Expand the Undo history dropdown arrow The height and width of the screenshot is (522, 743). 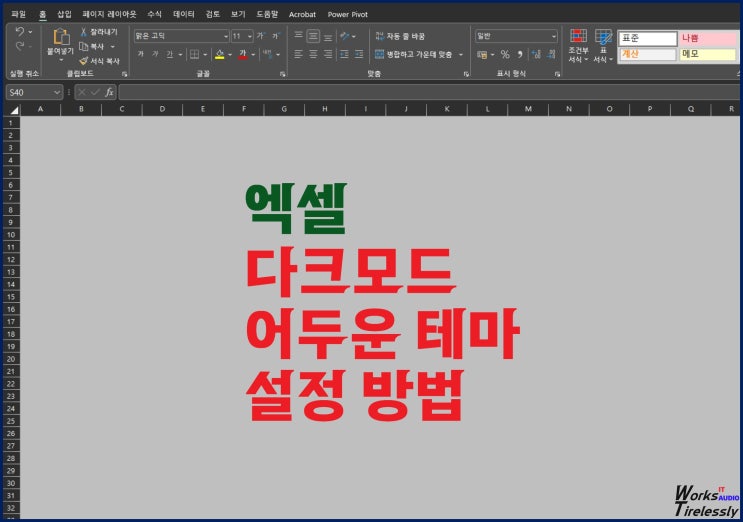pyautogui.click(x=30, y=32)
